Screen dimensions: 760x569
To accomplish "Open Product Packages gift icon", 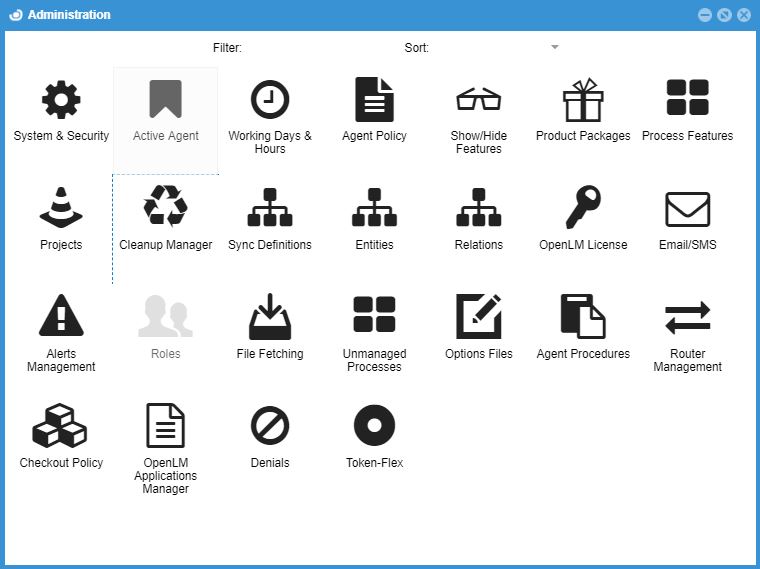I will (x=583, y=101).
